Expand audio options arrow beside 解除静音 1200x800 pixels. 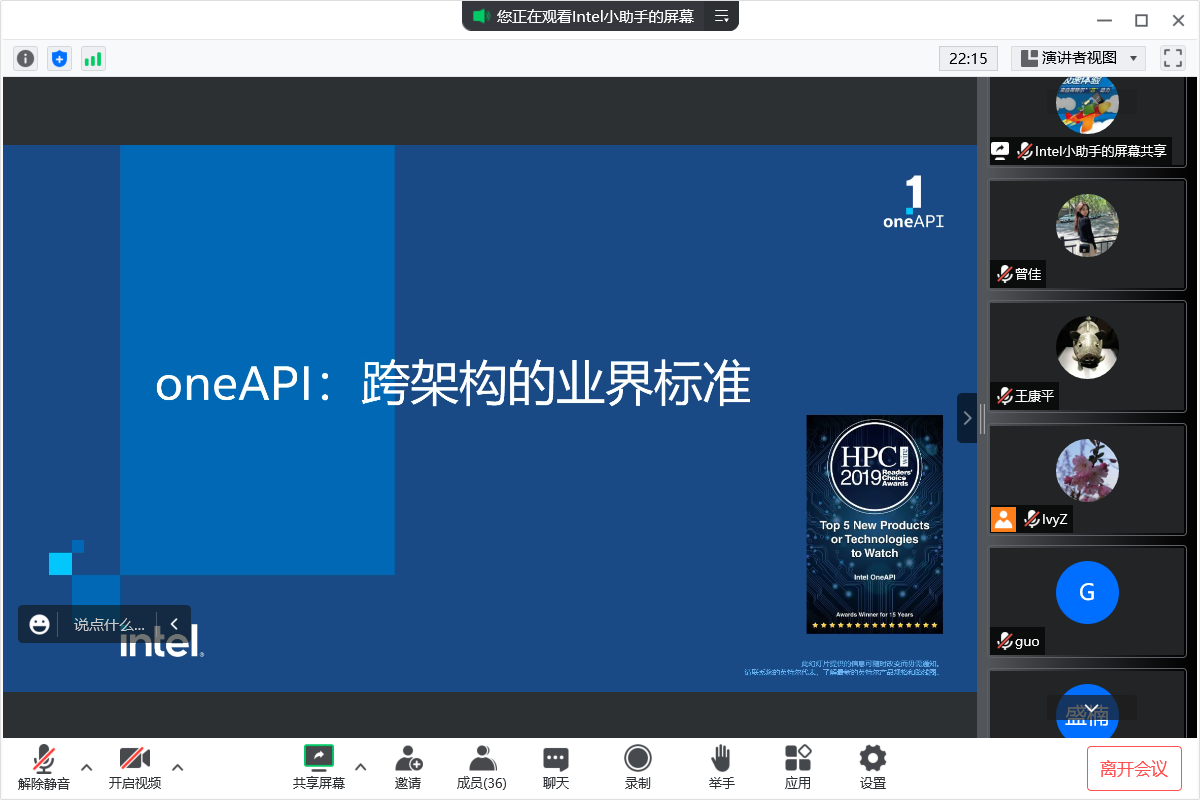pyautogui.click(x=87, y=767)
